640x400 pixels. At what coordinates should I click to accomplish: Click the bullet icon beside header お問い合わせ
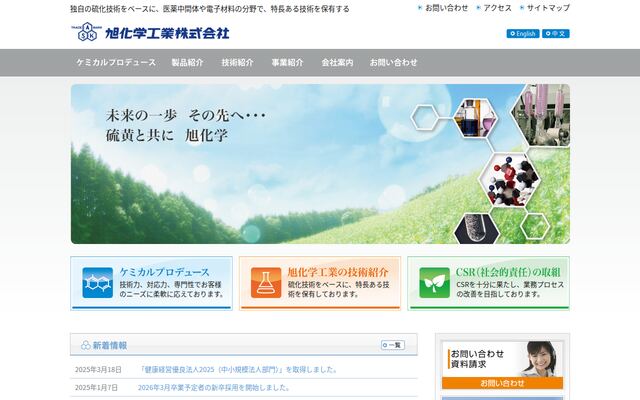point(420,7)
